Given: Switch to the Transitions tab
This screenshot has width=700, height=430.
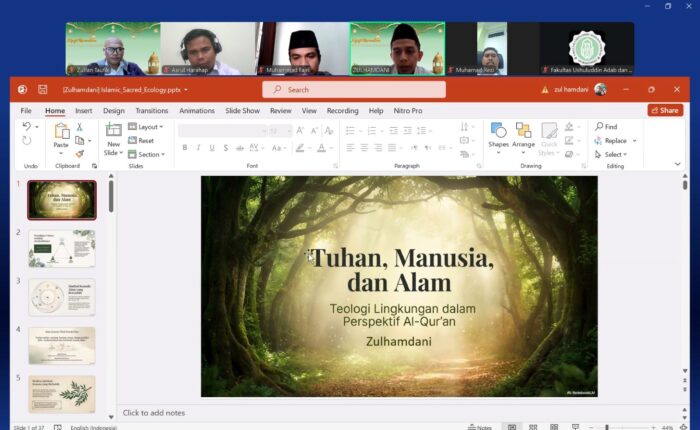Looking at the screenshot, I should [151, 111].
